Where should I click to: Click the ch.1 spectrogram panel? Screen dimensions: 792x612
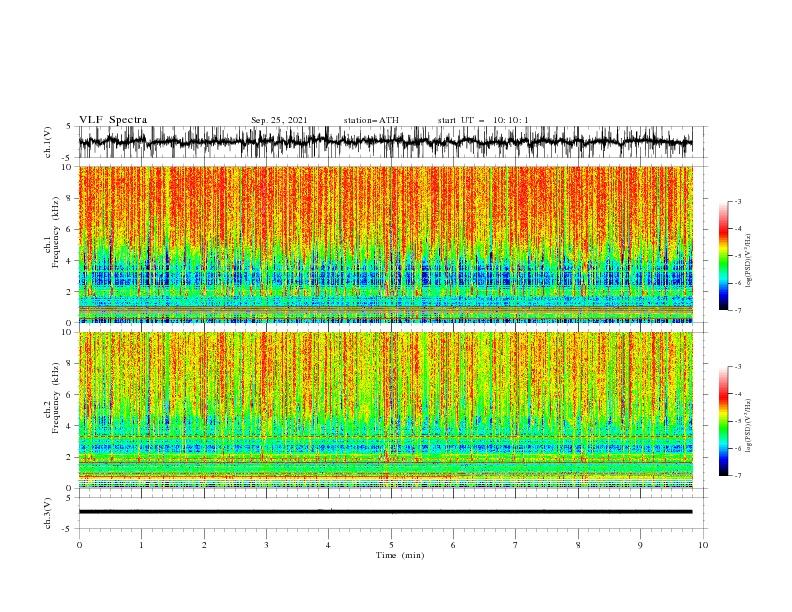coord(385,244)
